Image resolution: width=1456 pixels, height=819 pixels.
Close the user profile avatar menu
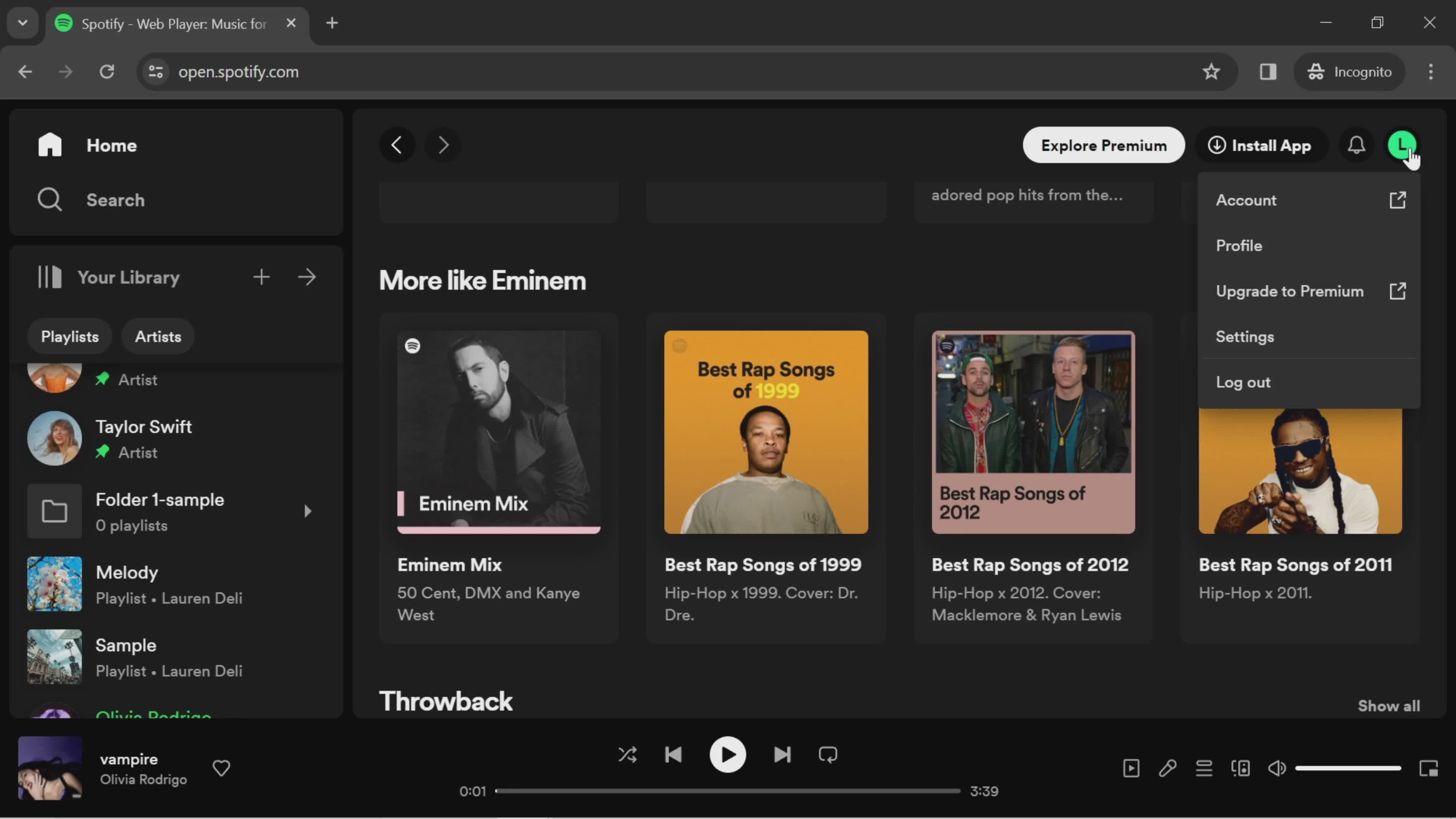(x=1402, y=145)
